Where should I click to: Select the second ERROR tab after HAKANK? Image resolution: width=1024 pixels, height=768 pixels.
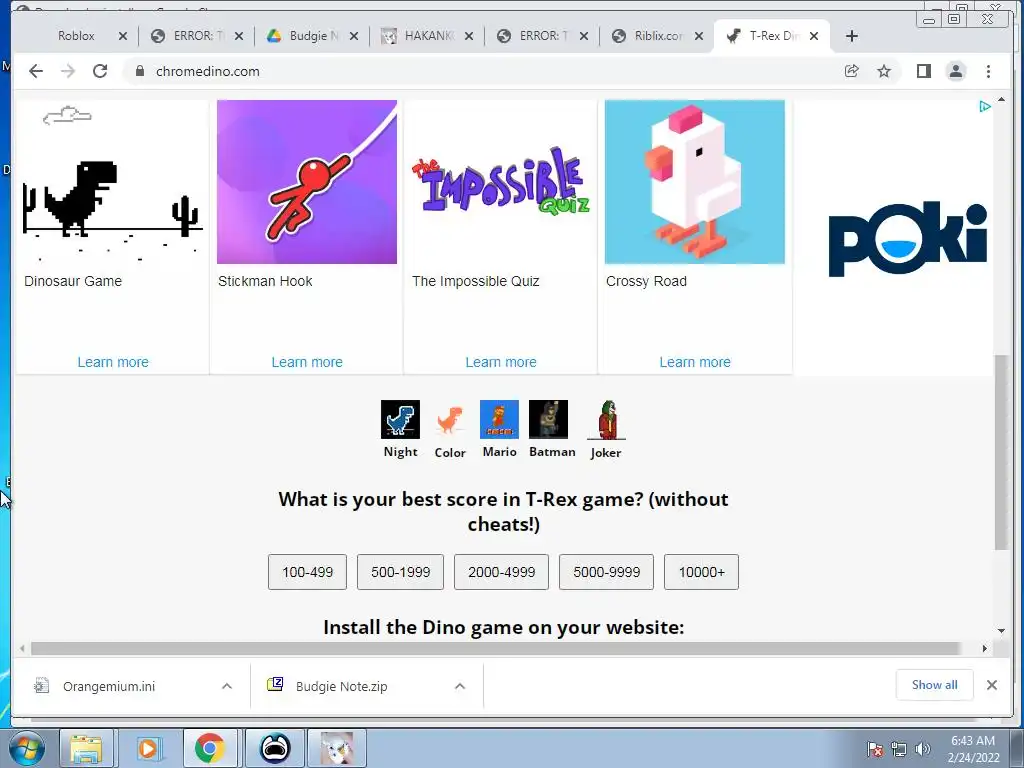pyautogui.click(x=544, y=36)
